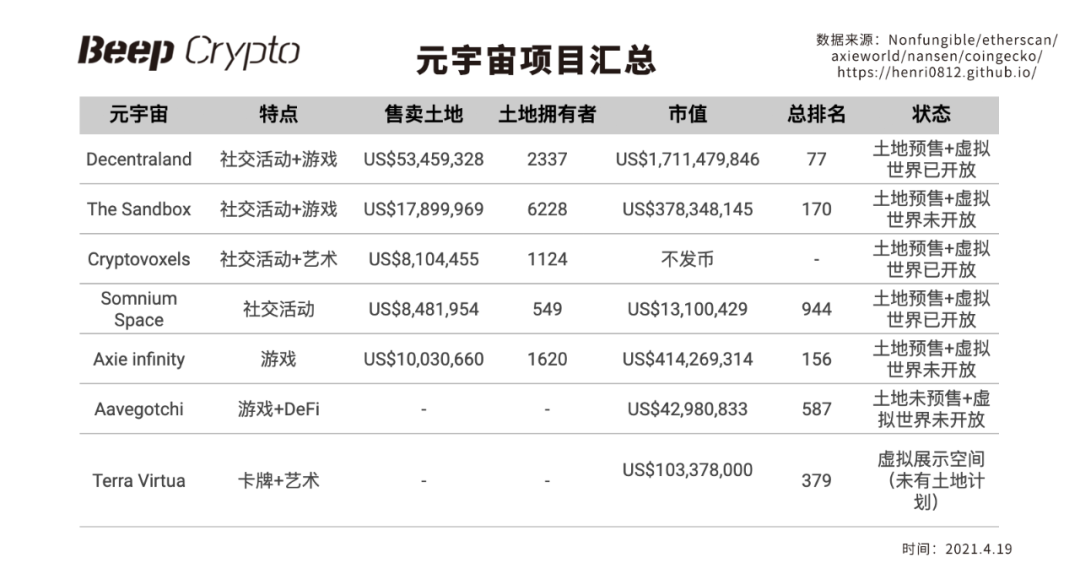This screenshot has width=1080, height=574.
Task: Click the 不发币 cell for Cryptovoxels
Action: point(687,260)
